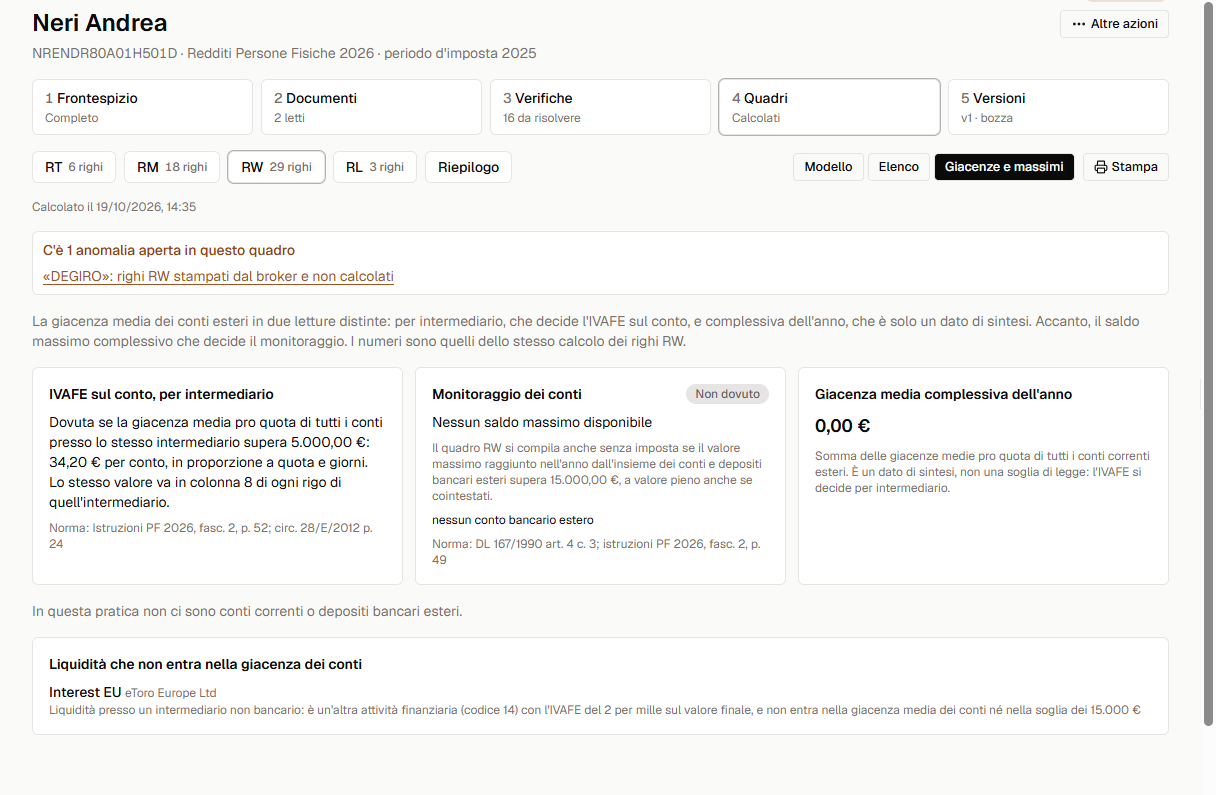Click the 0,00 € giacenza value
The width and height of the screenshot is (1216, 795).
(843, 426)
